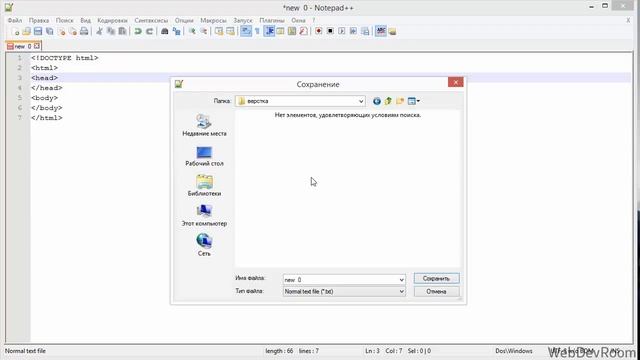Click the back navigation icon in save dialog

click(377, 101)
